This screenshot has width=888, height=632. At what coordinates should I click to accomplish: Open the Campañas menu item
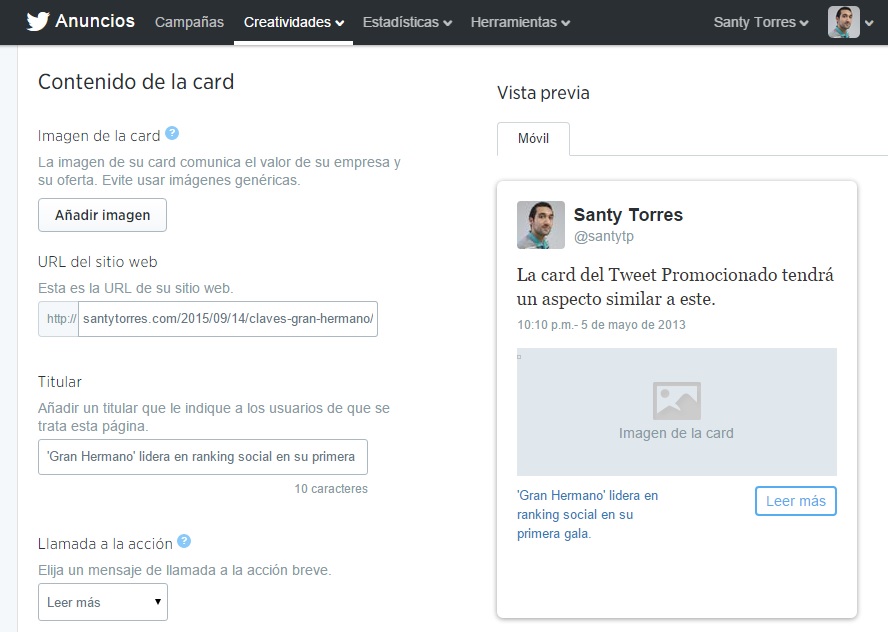coord(189,22)
